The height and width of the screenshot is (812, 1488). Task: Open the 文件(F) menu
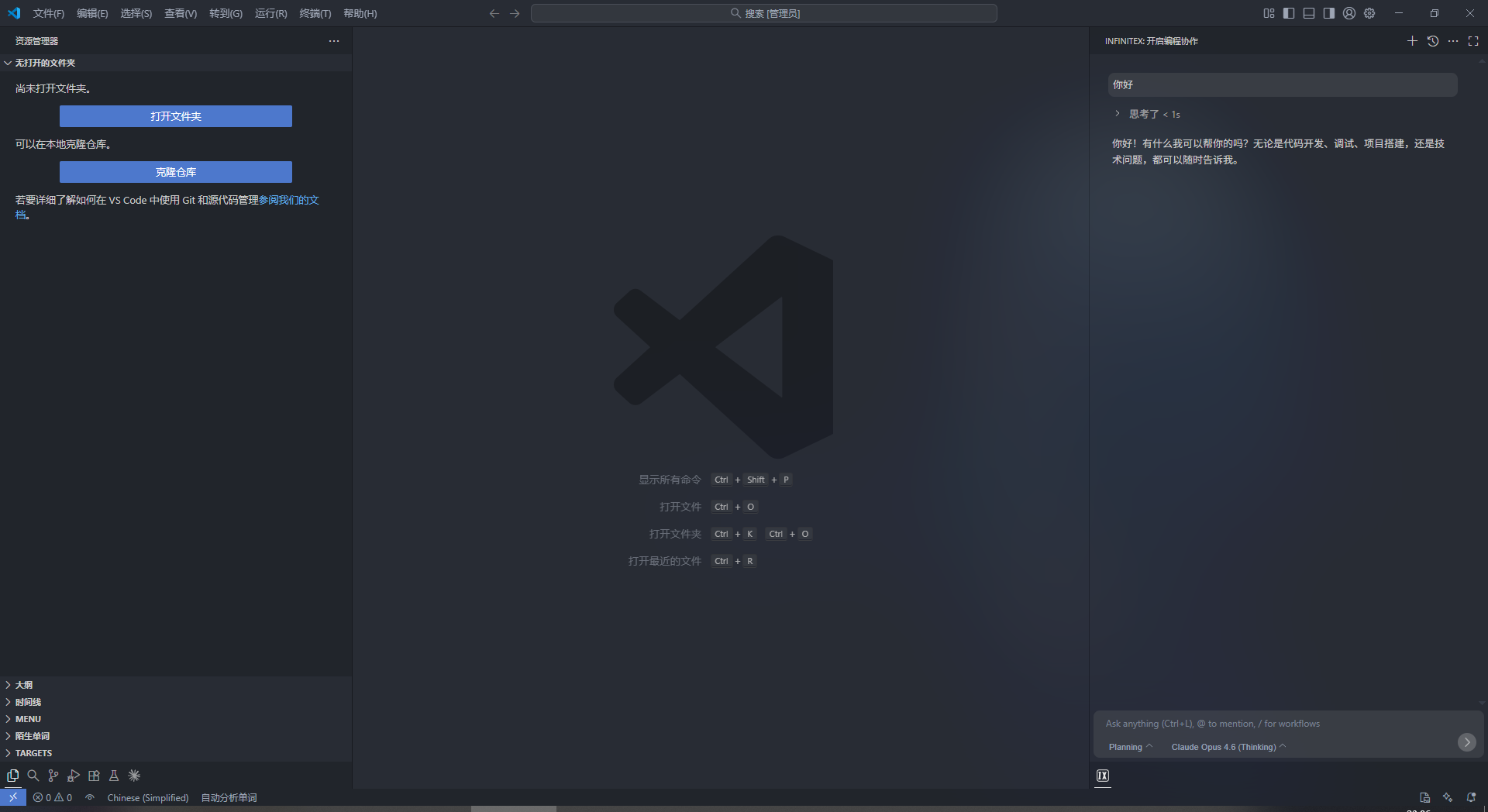point(48,13)
